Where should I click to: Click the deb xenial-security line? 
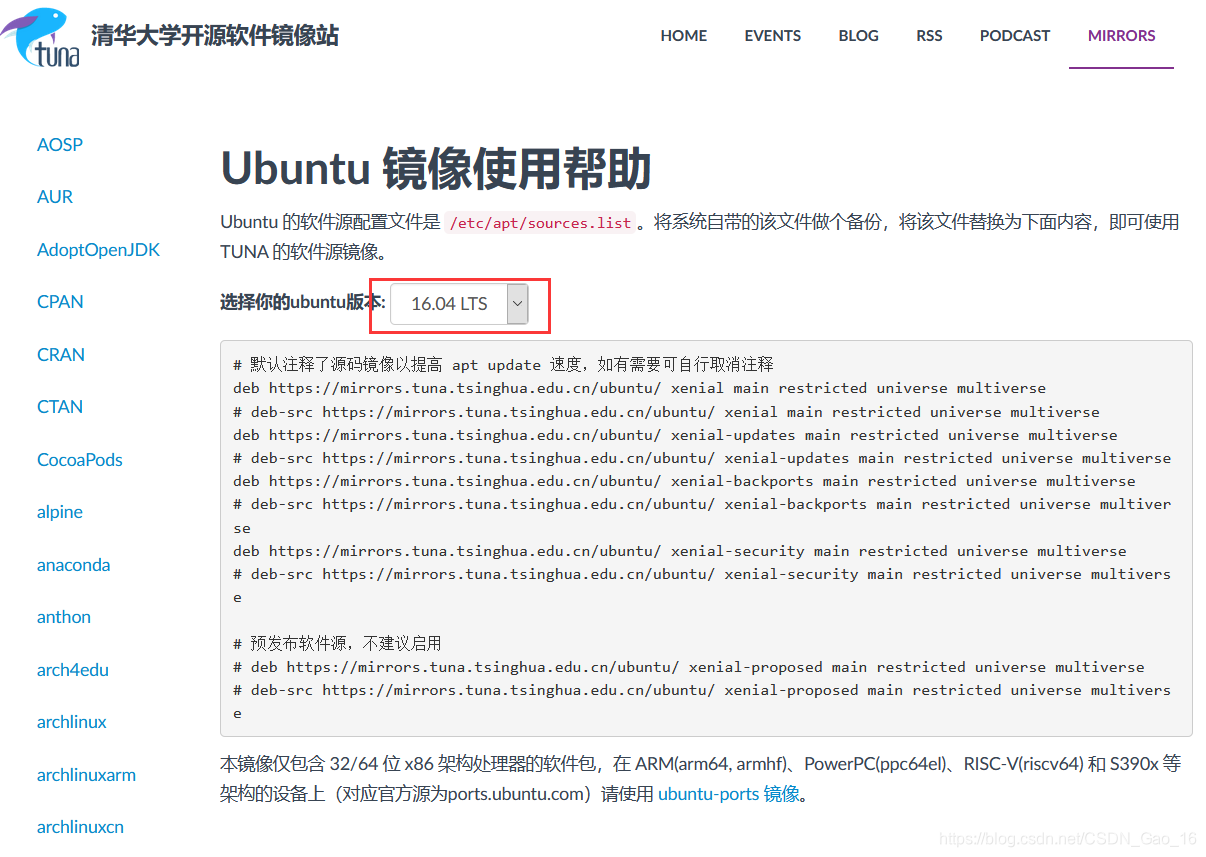tap(680, 551)
